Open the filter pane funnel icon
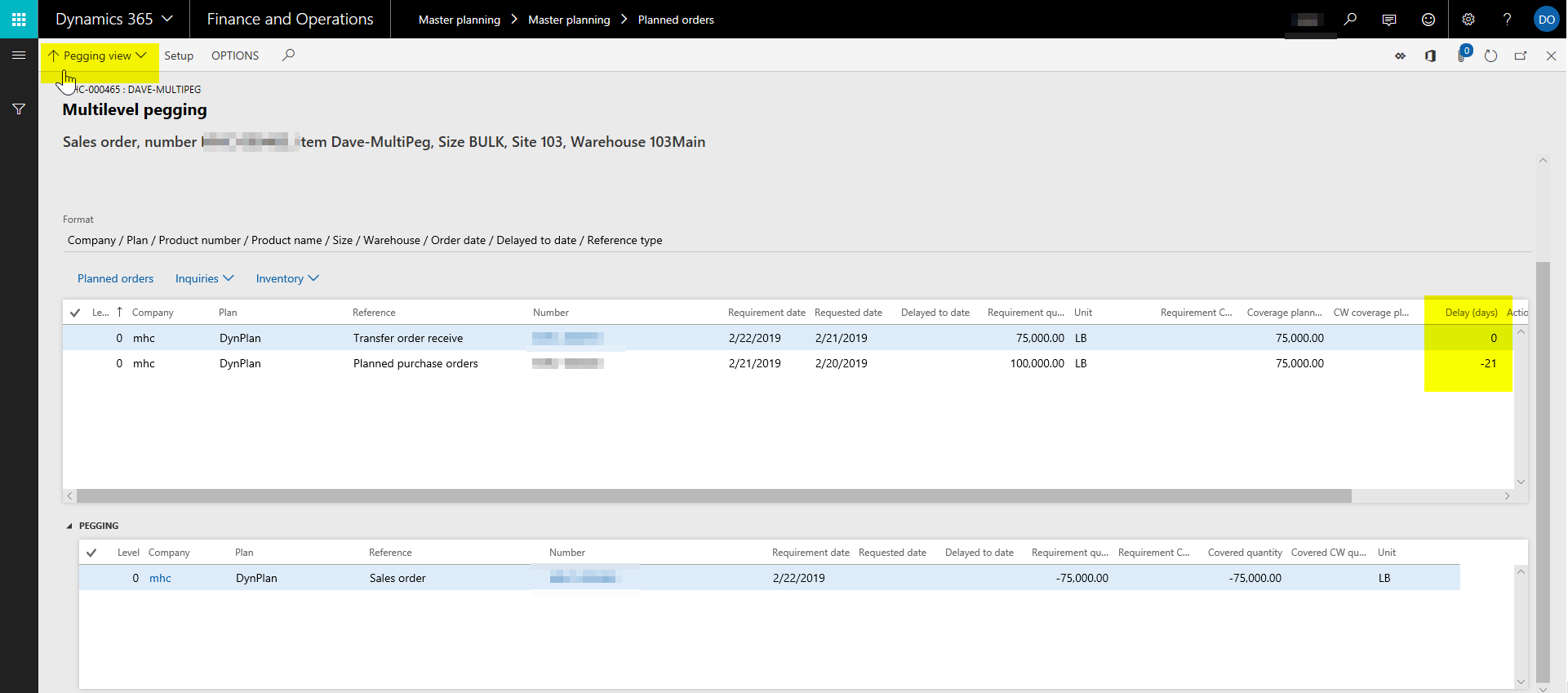 (19, 109)
